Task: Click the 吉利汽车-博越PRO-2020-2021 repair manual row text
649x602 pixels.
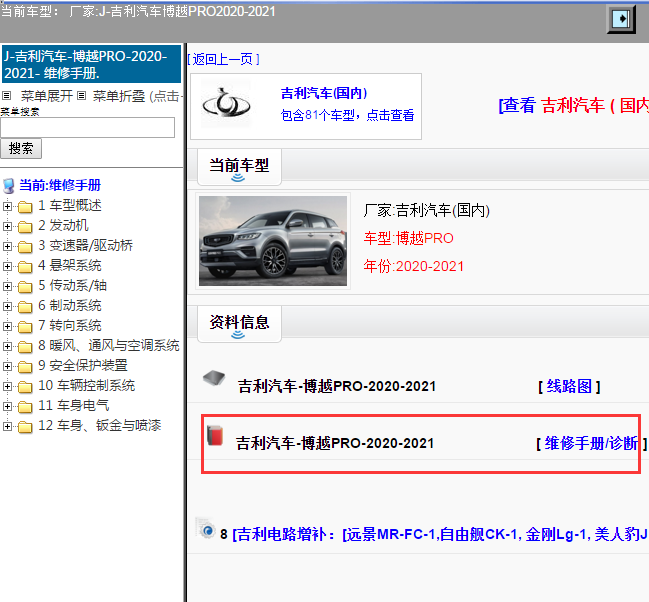Action: coord(335,443)
